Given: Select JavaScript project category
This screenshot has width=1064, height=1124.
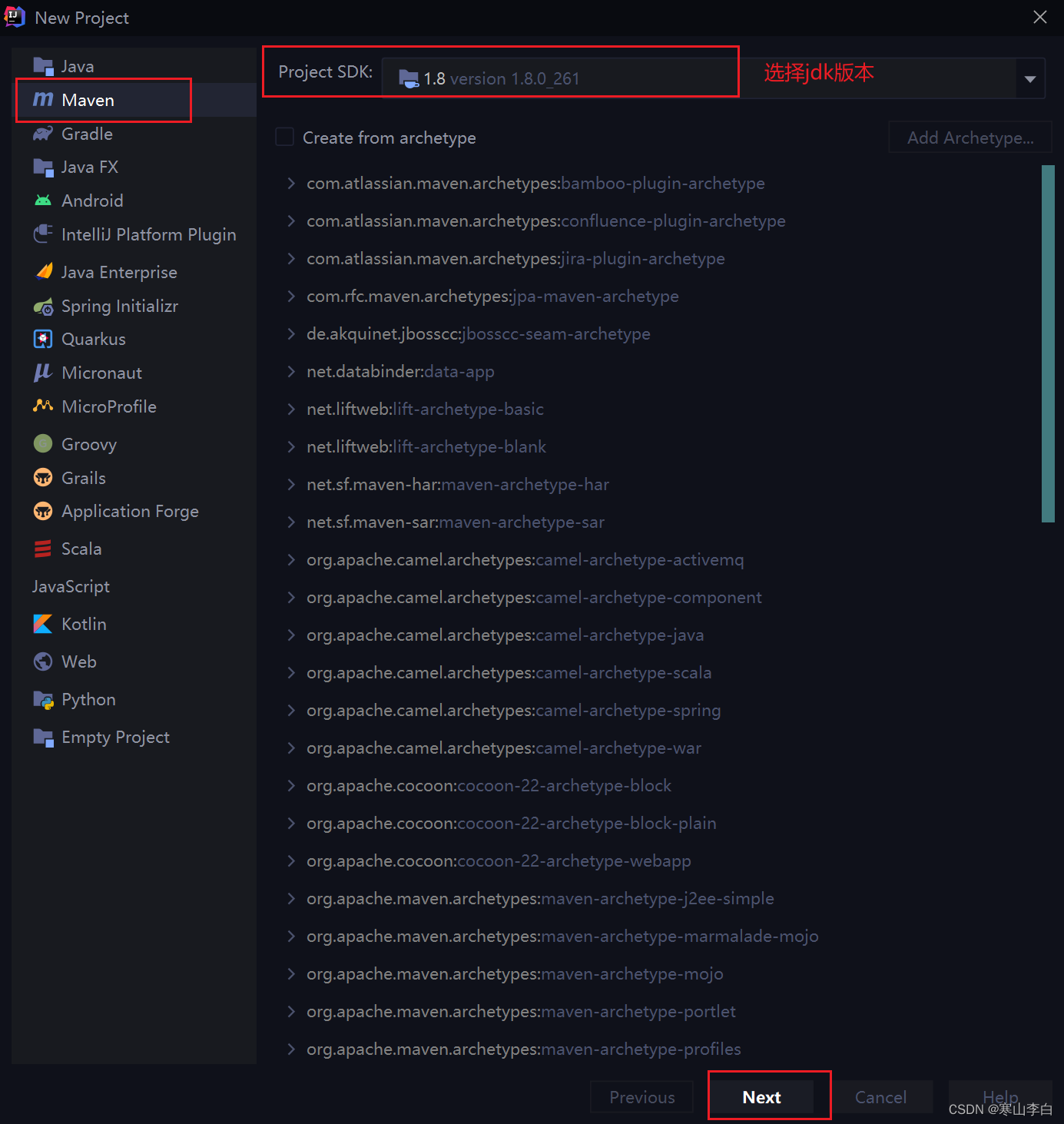Looking at the screenshot, I should pos(134,586).
